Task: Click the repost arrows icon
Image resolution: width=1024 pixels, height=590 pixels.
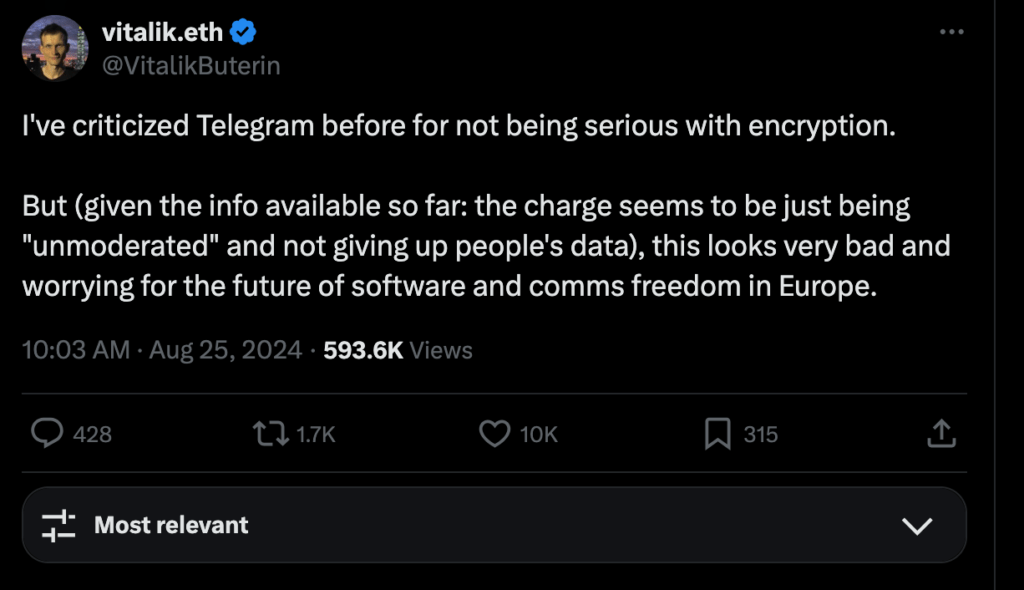Action: tap(267, 433)
